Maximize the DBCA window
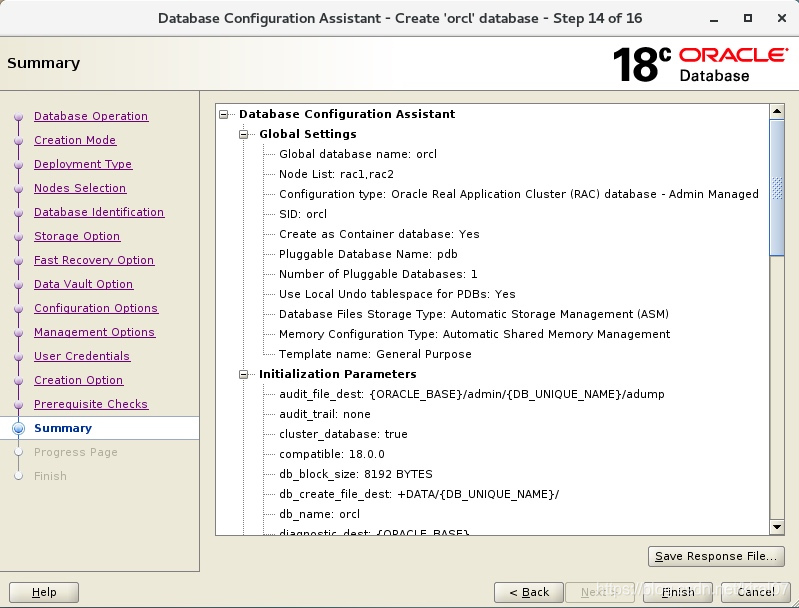 (748, 18)
